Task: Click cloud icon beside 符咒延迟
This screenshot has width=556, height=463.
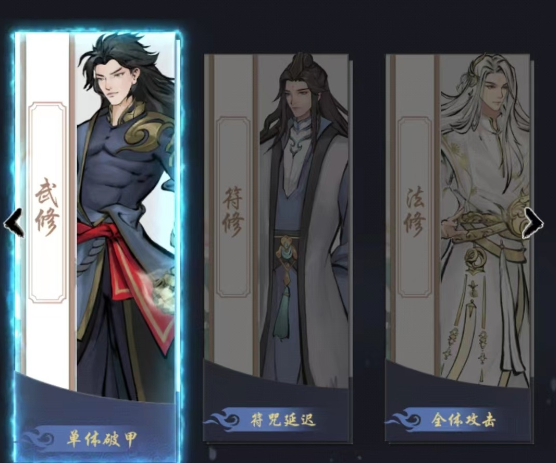Action: click(222, 420)
